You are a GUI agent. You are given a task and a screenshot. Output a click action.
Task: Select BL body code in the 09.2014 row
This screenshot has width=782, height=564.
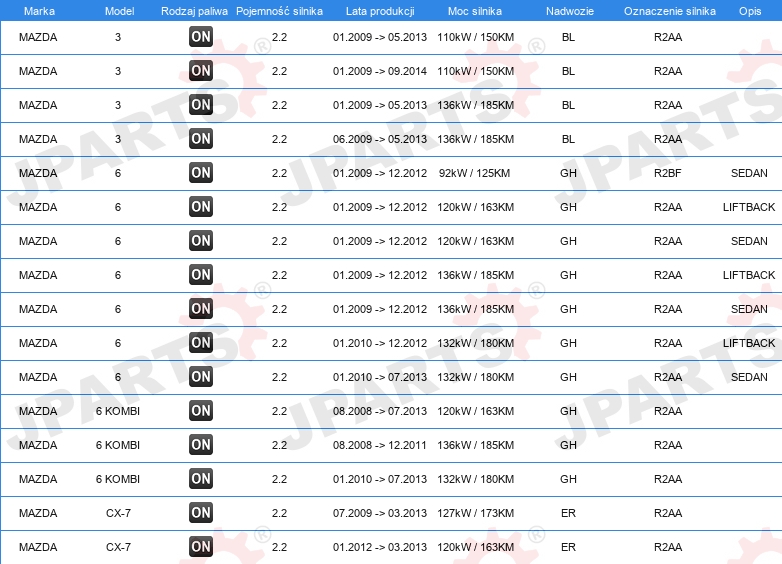pos(568,71)
